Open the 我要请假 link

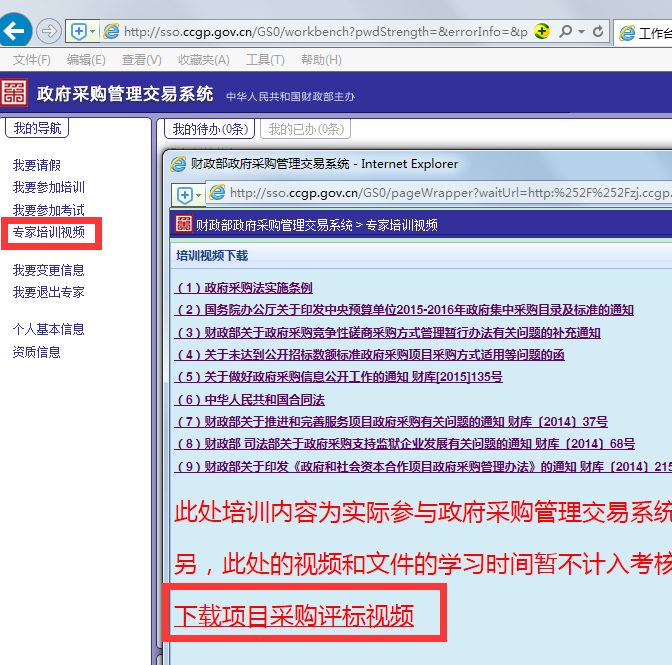(x=37, y=165)
